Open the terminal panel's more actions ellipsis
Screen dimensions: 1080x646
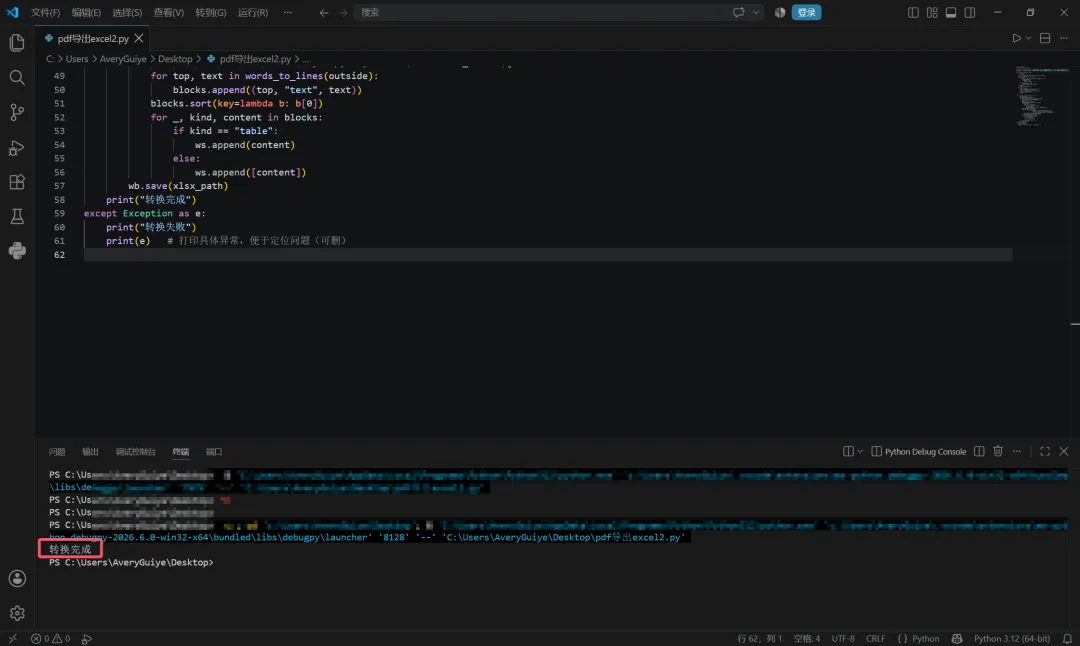point(1017,452)
